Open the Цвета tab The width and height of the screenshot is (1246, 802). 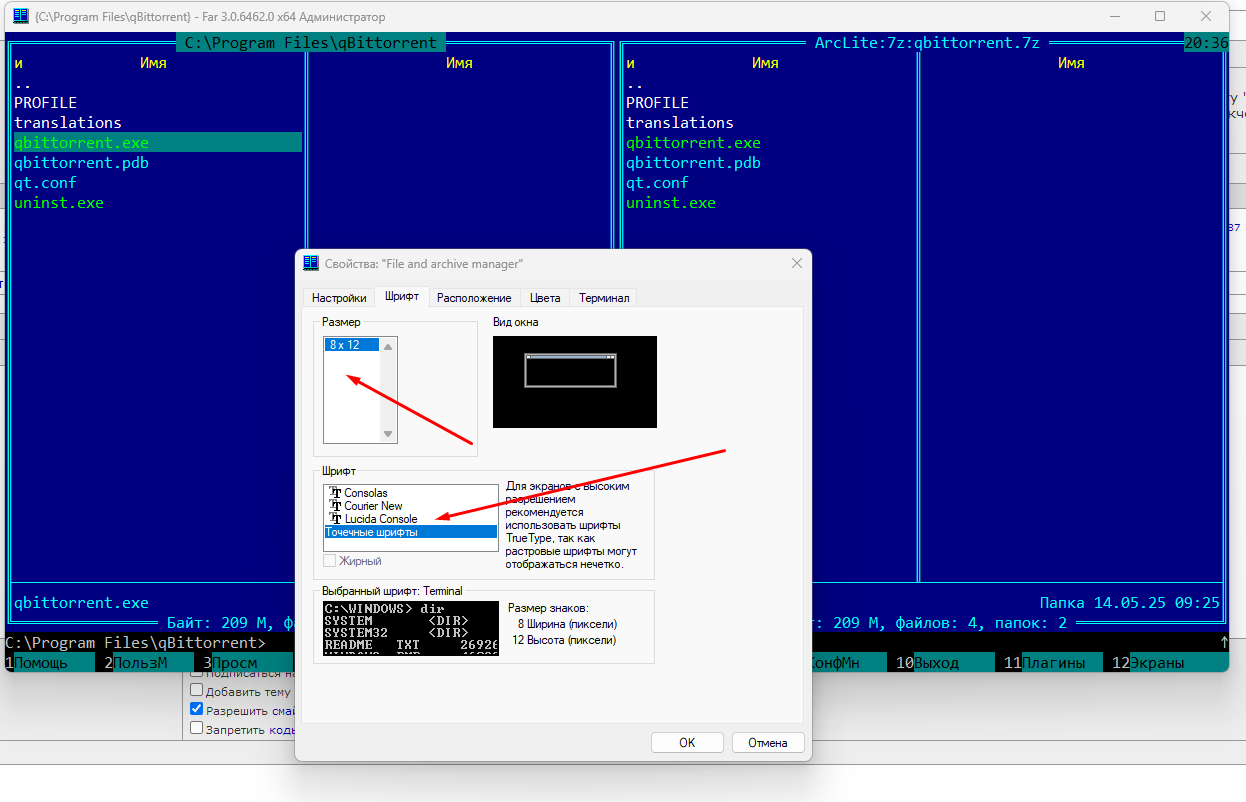545,298
